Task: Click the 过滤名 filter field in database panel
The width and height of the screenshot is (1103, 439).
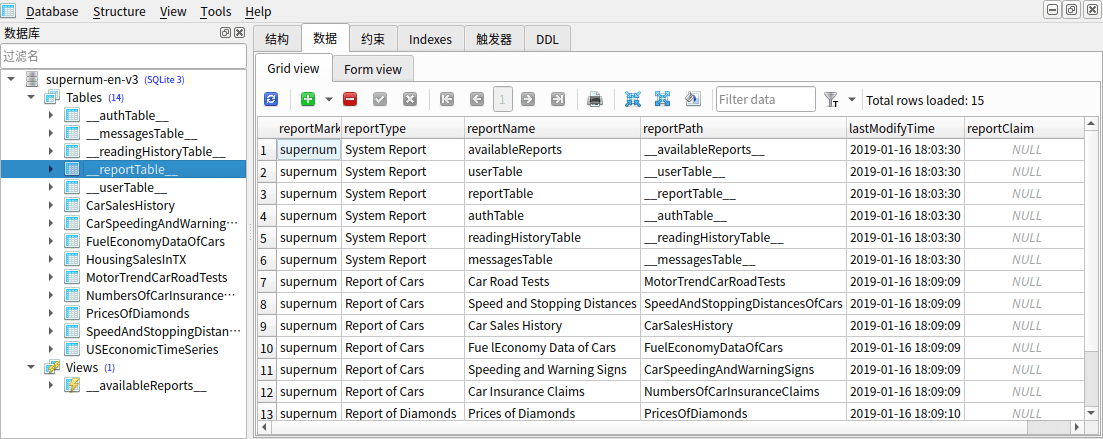Action: (x=123, y=56)
